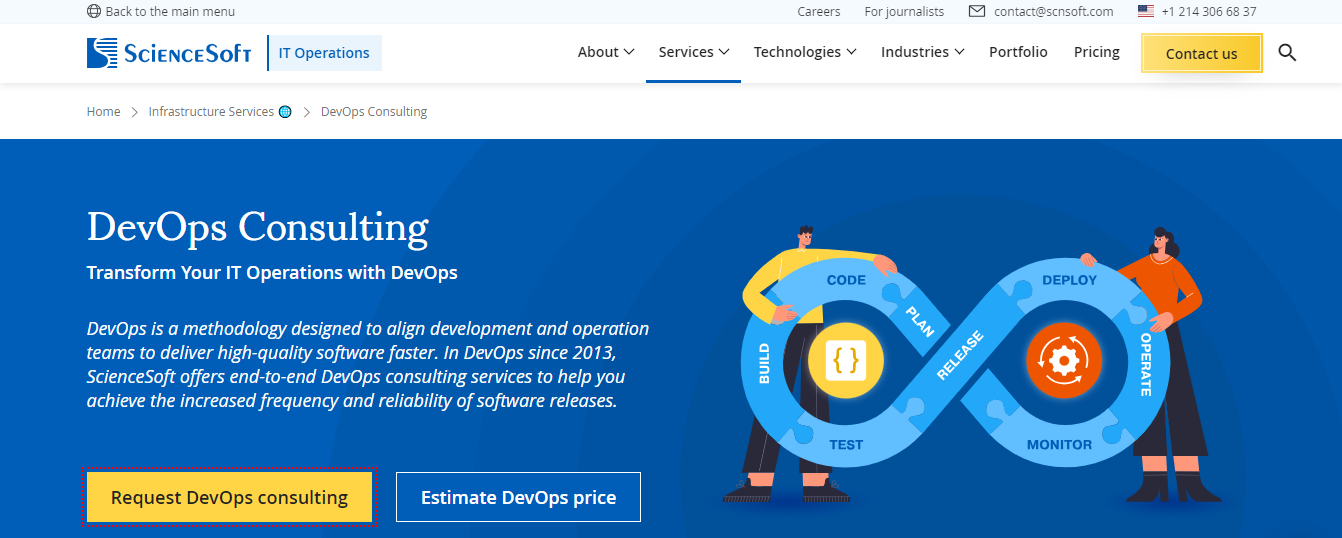Click the TEST label on the infinity loop
This screenshot has height=538, width=1342.
click(846, 445)
